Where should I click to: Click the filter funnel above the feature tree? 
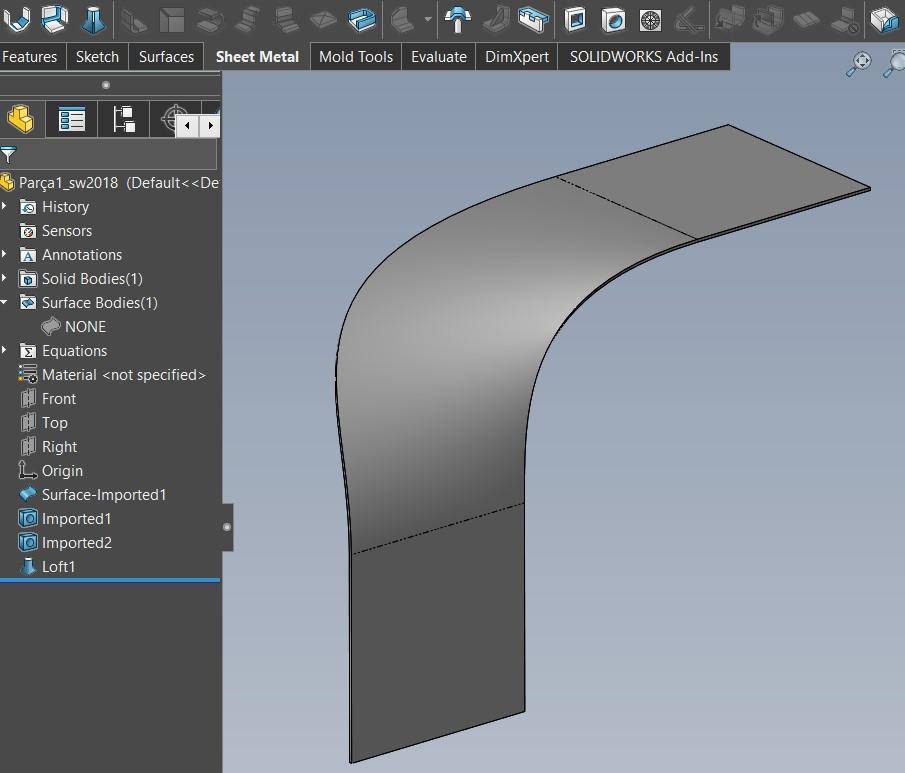point(9,155)
